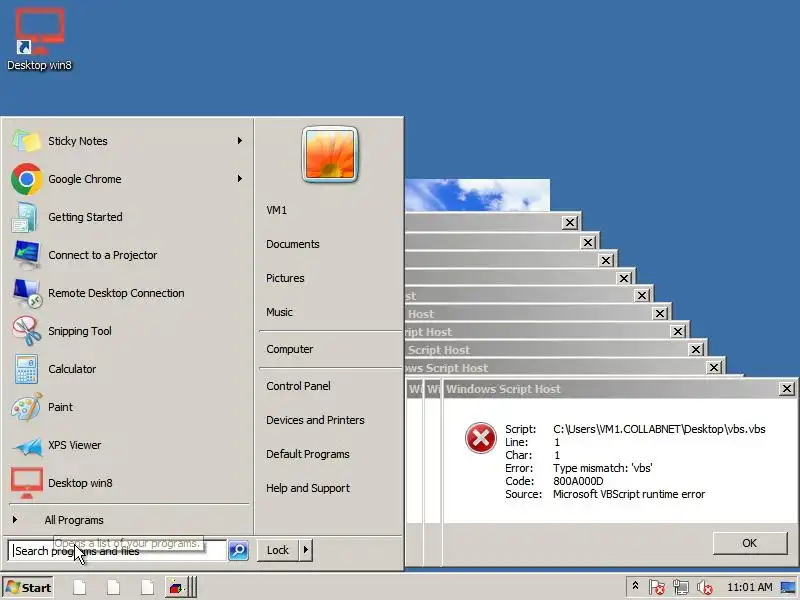Close the topmost stacked background window
The height and width of the screenshot is (600, 800).
569,222
